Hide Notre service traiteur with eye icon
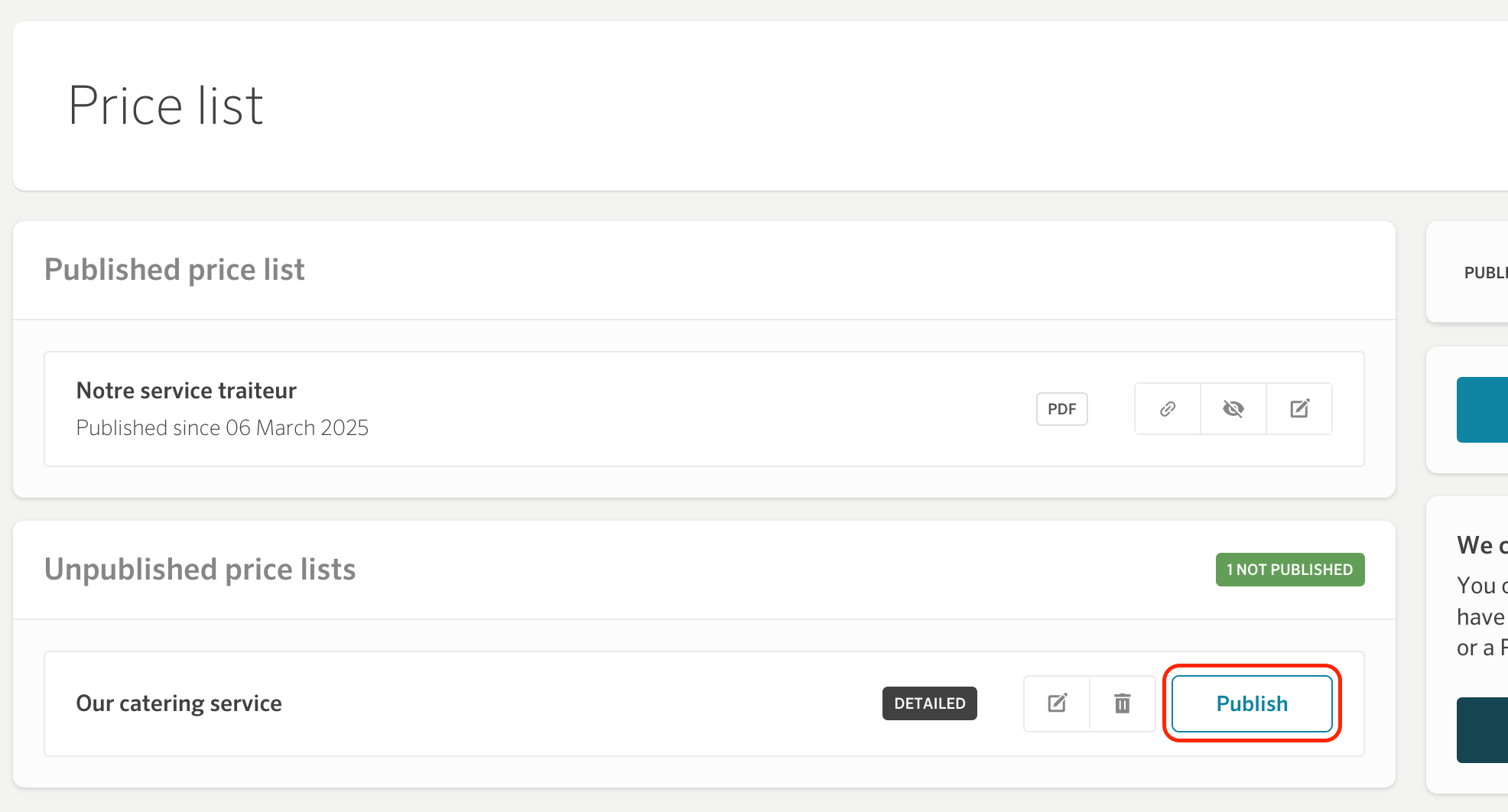 1233,409
